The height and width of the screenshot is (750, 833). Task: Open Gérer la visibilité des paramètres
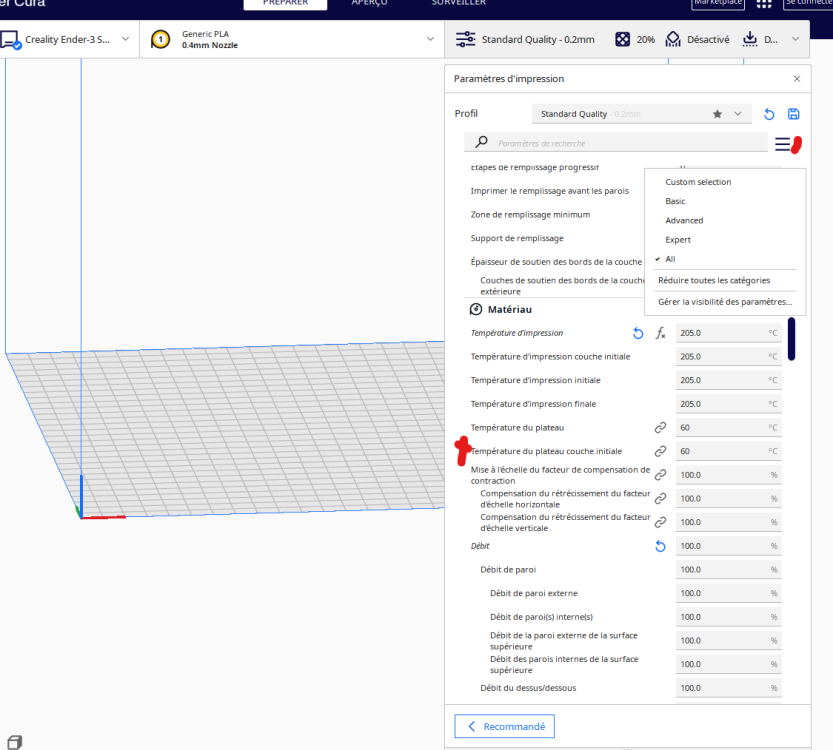pos(725,302)
